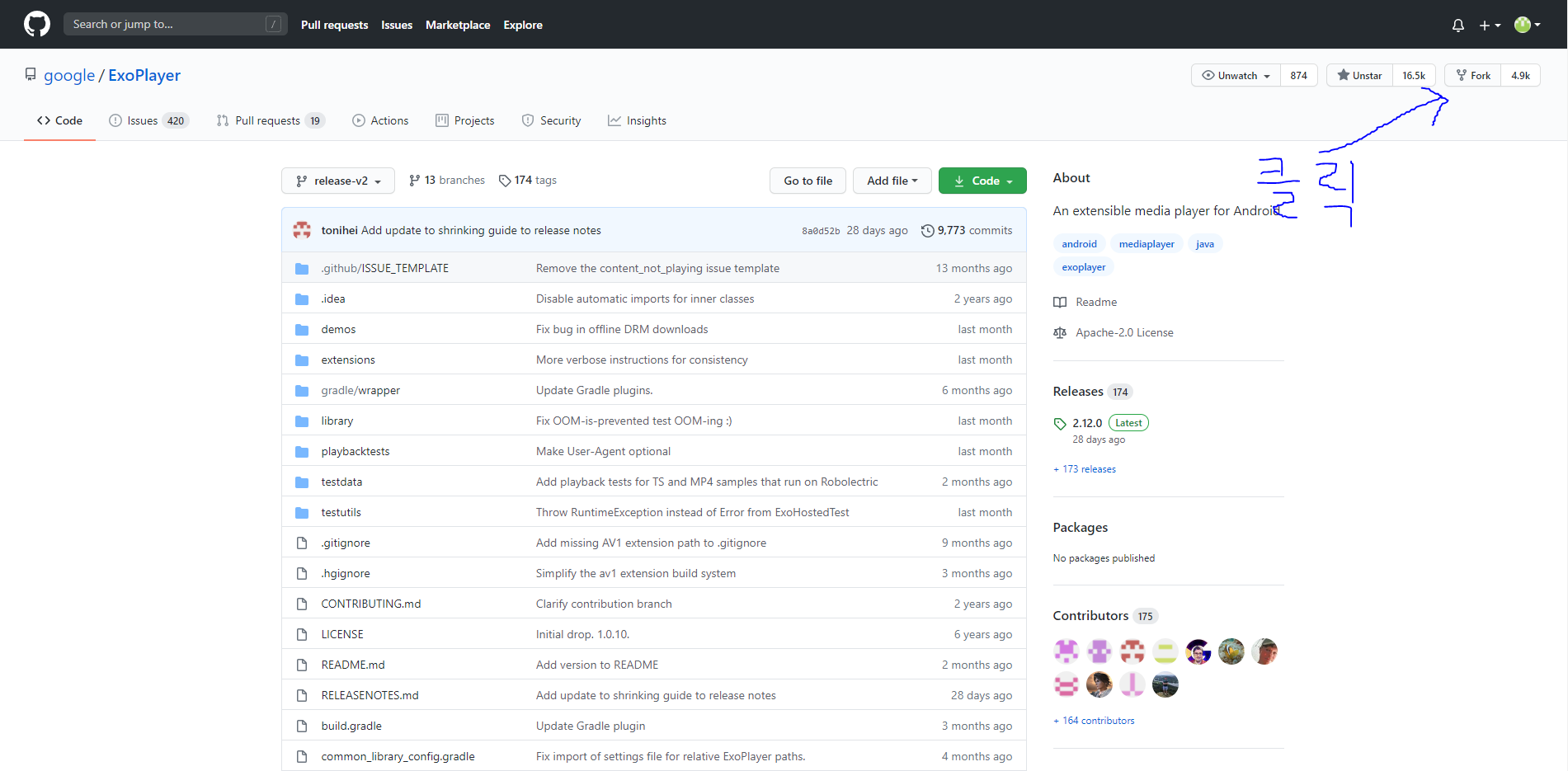
Task: Open 'Fix bug in offline DRM downloads' commit
Action: click(x=622, y=330)
